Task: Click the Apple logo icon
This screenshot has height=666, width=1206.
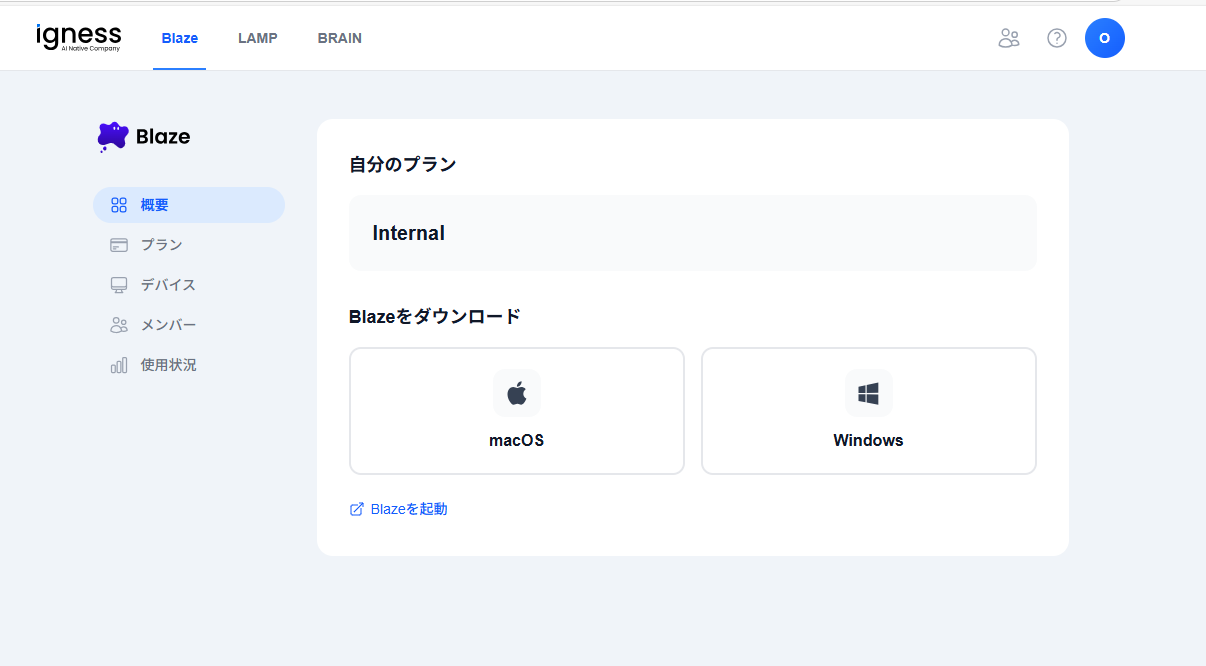Action: coord(516,393)
